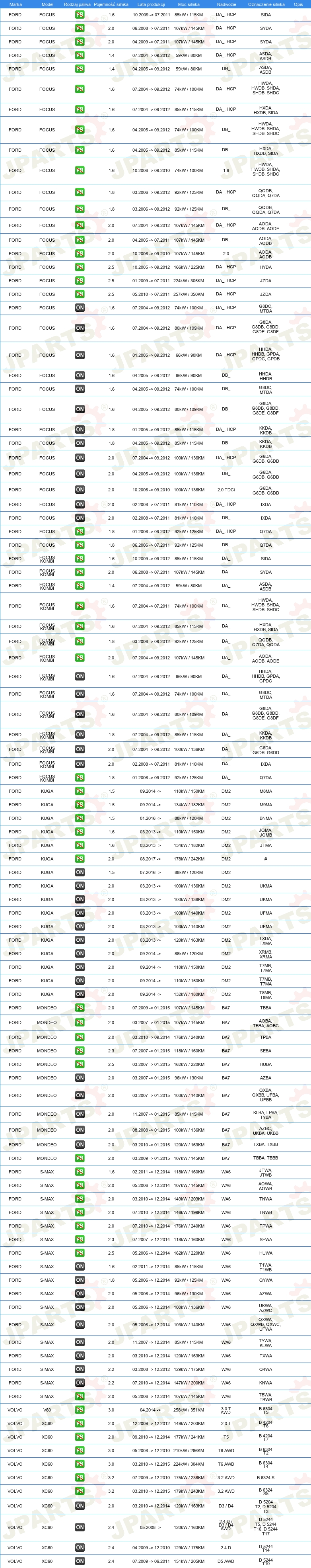Click petrol icon in XC60 T6 AWD 210kW row
The image size is (311, 1568).
80,1451
